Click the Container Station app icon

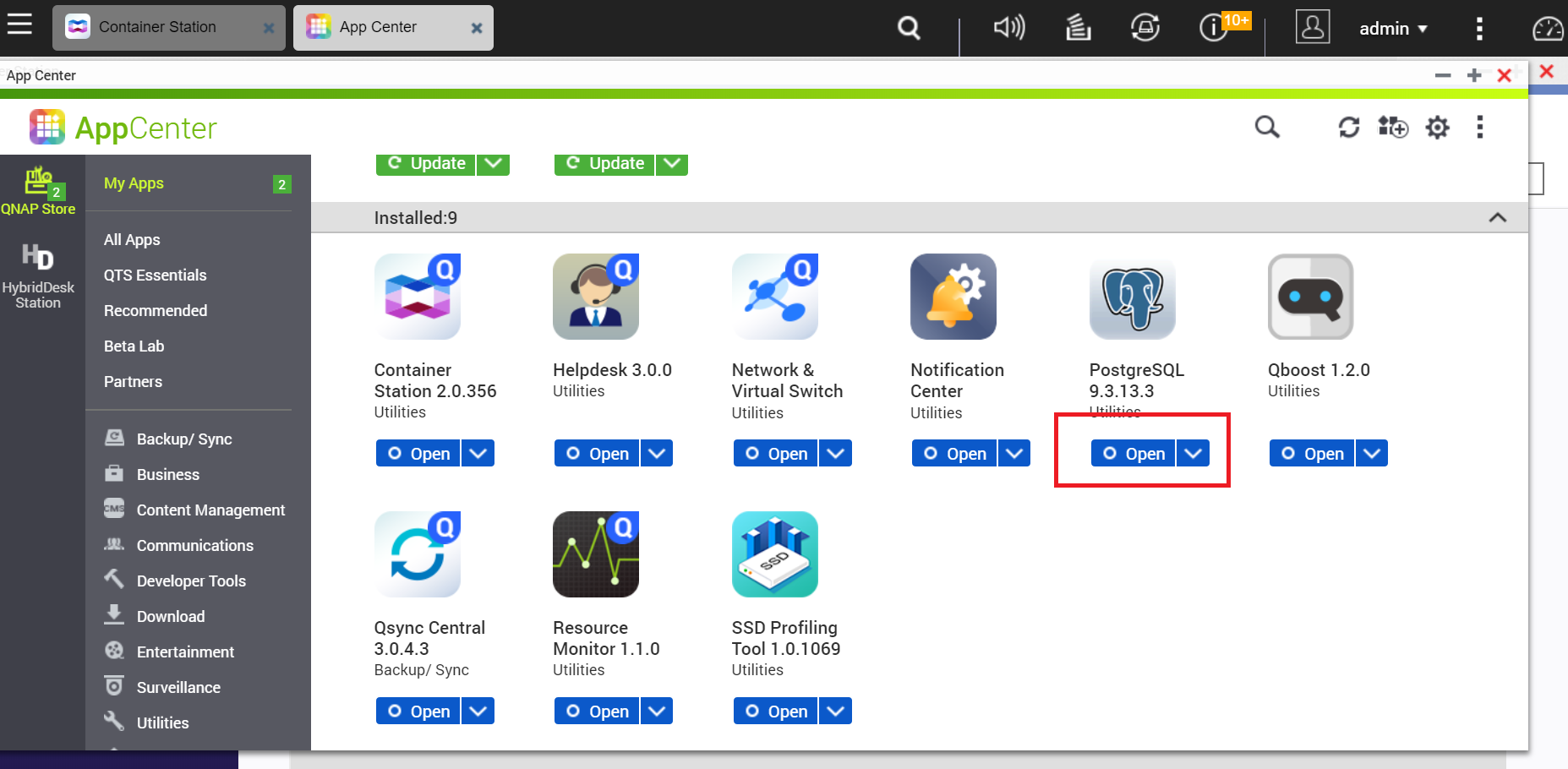[x=418, y=297]
